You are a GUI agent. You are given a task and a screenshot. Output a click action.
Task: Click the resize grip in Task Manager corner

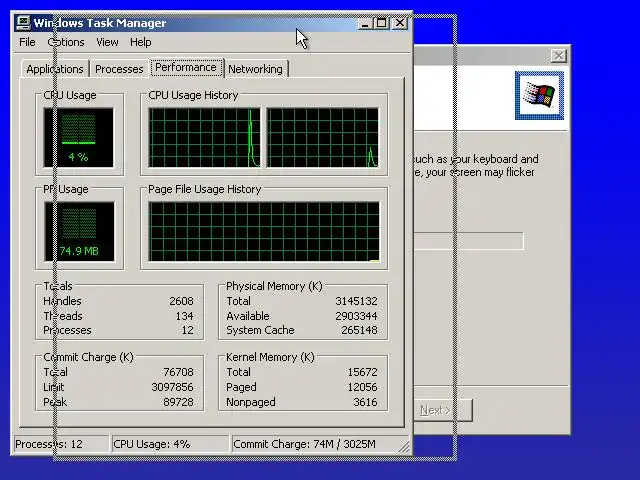pos(404,447)
